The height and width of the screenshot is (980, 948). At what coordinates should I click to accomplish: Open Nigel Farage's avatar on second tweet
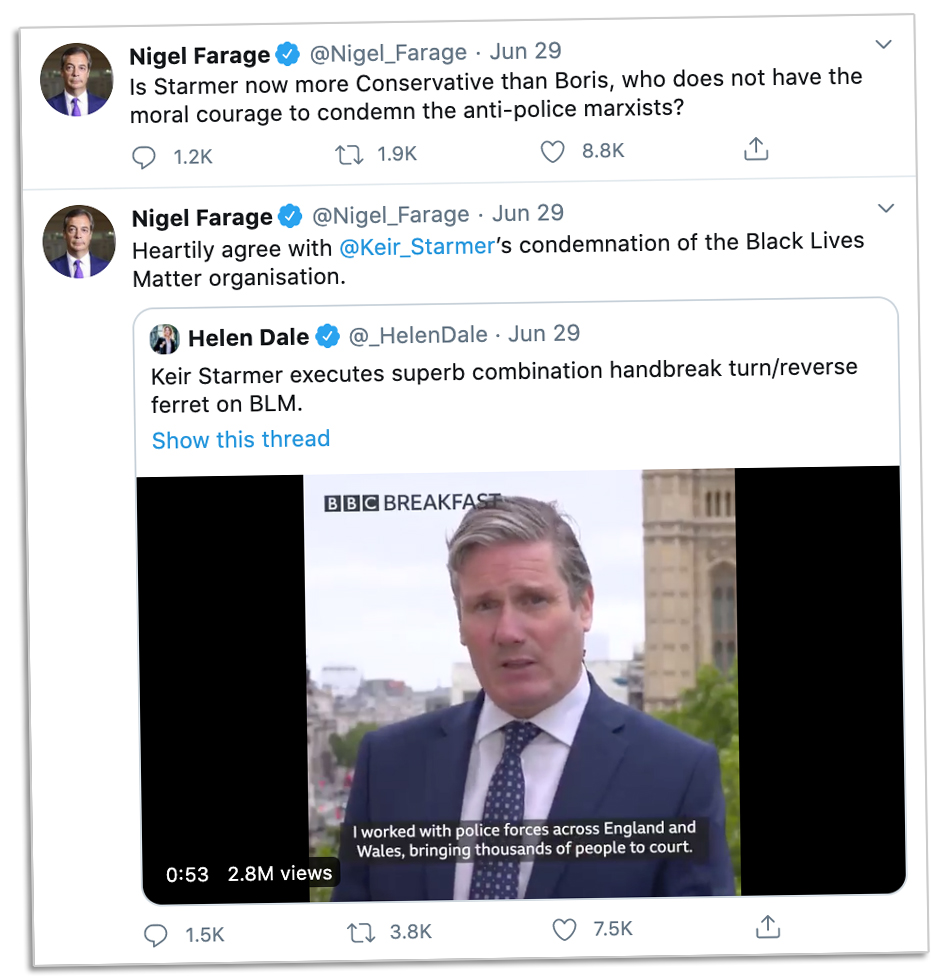[78, 243]
